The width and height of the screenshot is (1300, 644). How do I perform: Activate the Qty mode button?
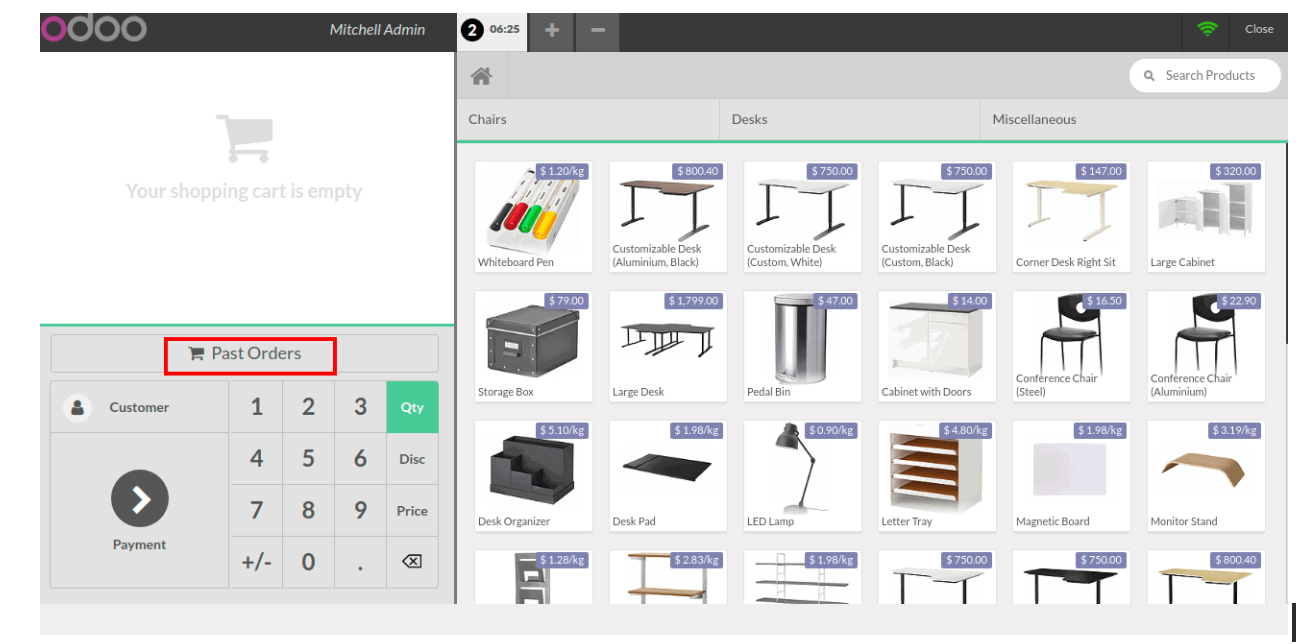412,407
